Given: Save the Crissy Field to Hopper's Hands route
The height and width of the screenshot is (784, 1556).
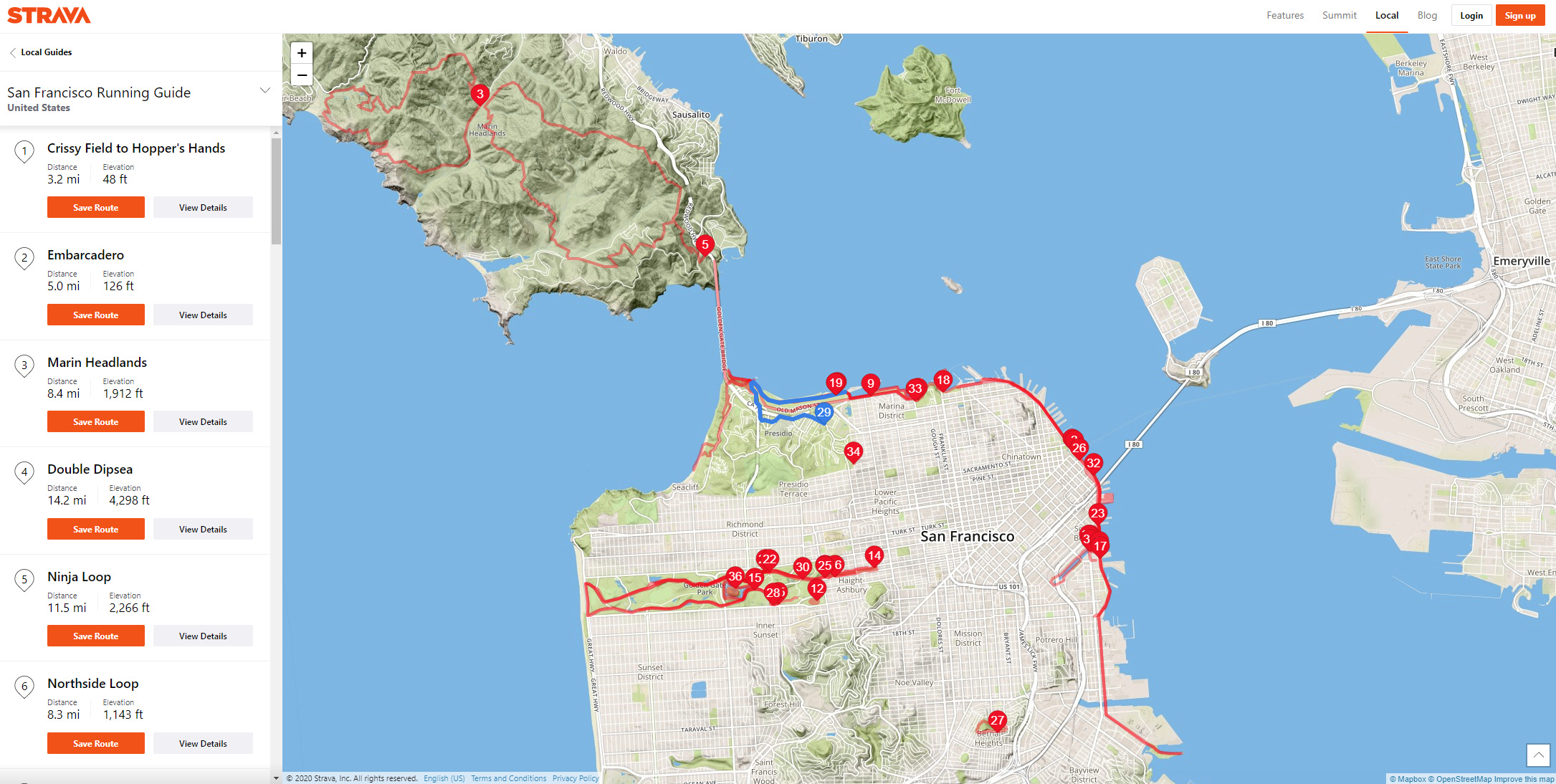Looking at the screenshot, I should [96, 208].
